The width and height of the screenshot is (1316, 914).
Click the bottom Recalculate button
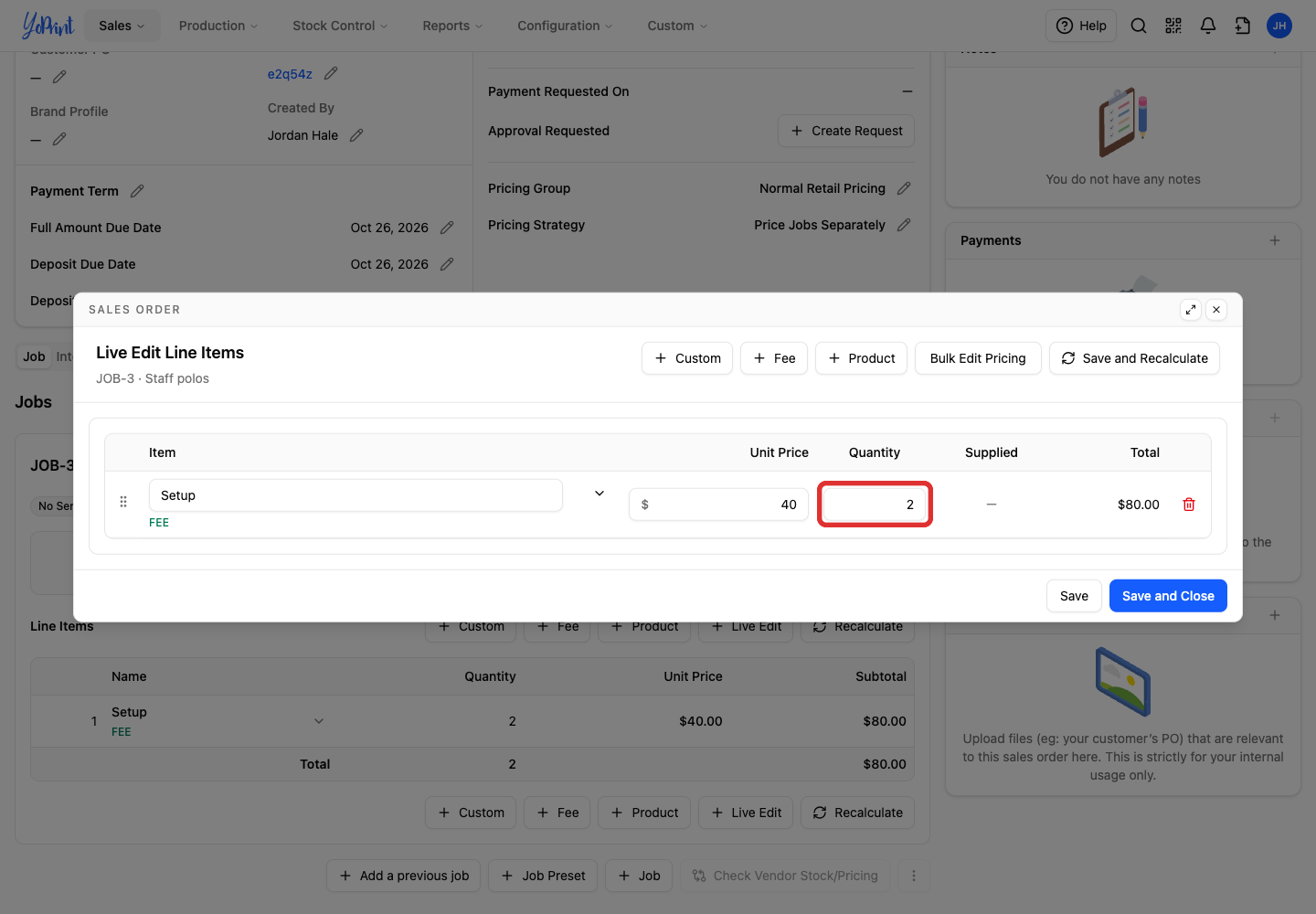click(858, 813)
